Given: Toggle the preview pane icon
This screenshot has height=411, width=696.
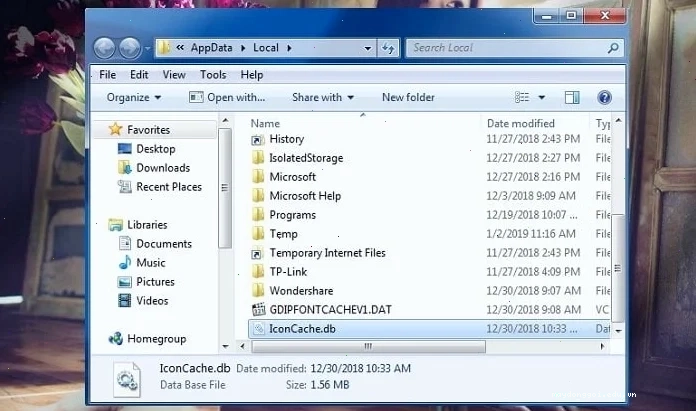Looking at the screenshot, I should 572,97.
